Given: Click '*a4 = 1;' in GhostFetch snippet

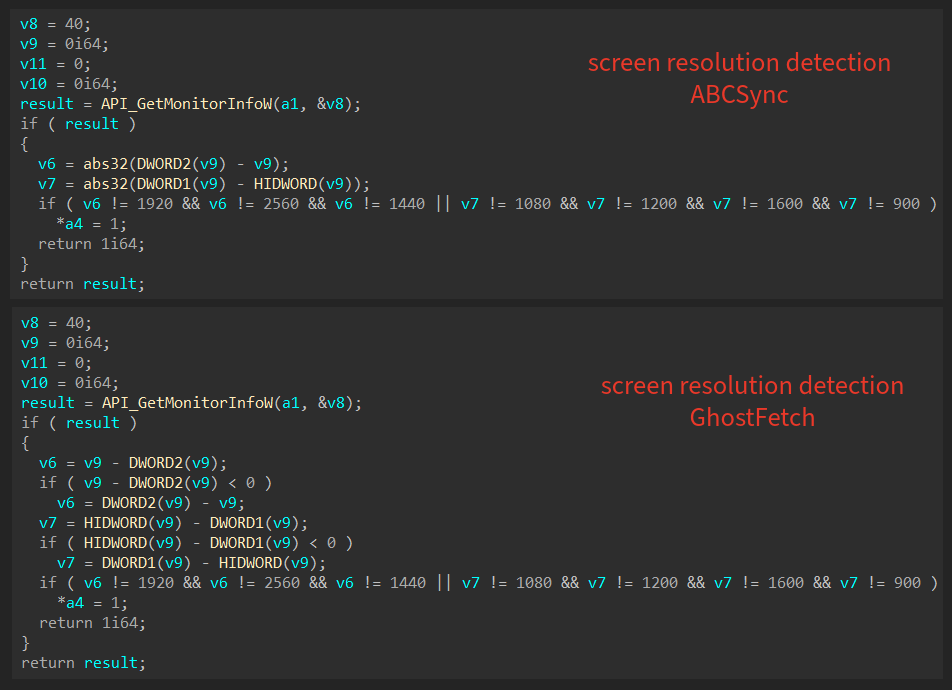Looking at the screenshot, I should click(92, 603).
